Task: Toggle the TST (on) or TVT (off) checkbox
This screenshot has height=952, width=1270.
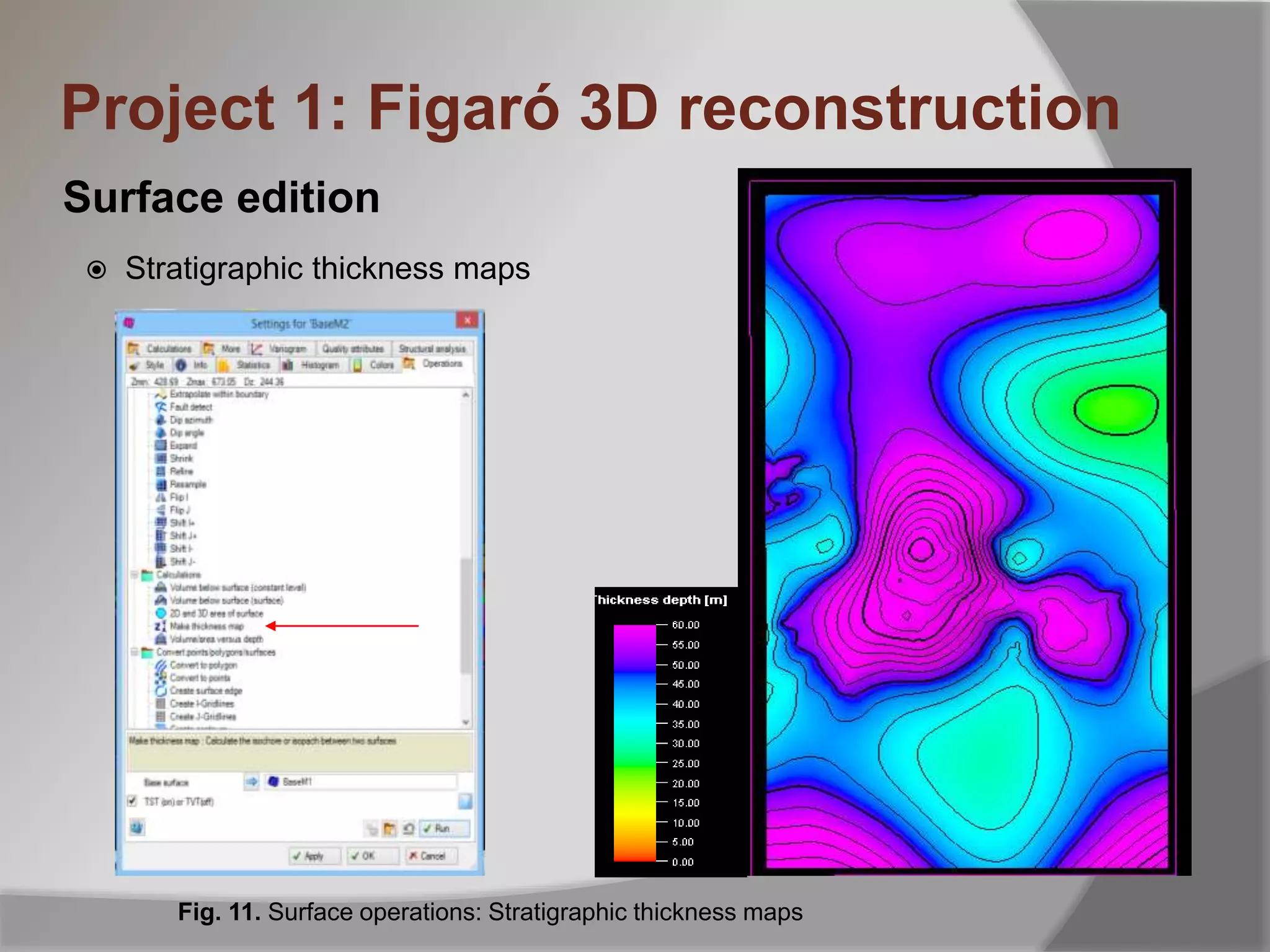Action: tap(132, 801)
